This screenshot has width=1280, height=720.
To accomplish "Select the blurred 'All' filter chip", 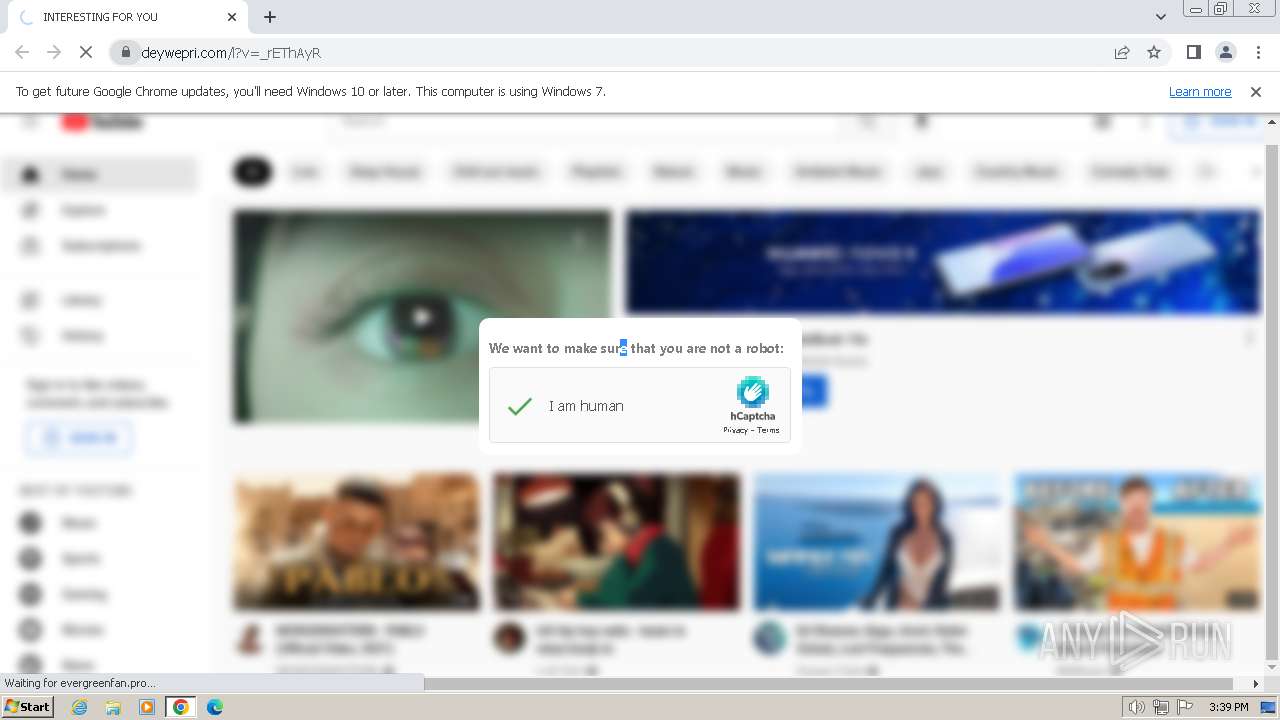I will (252, 172).
